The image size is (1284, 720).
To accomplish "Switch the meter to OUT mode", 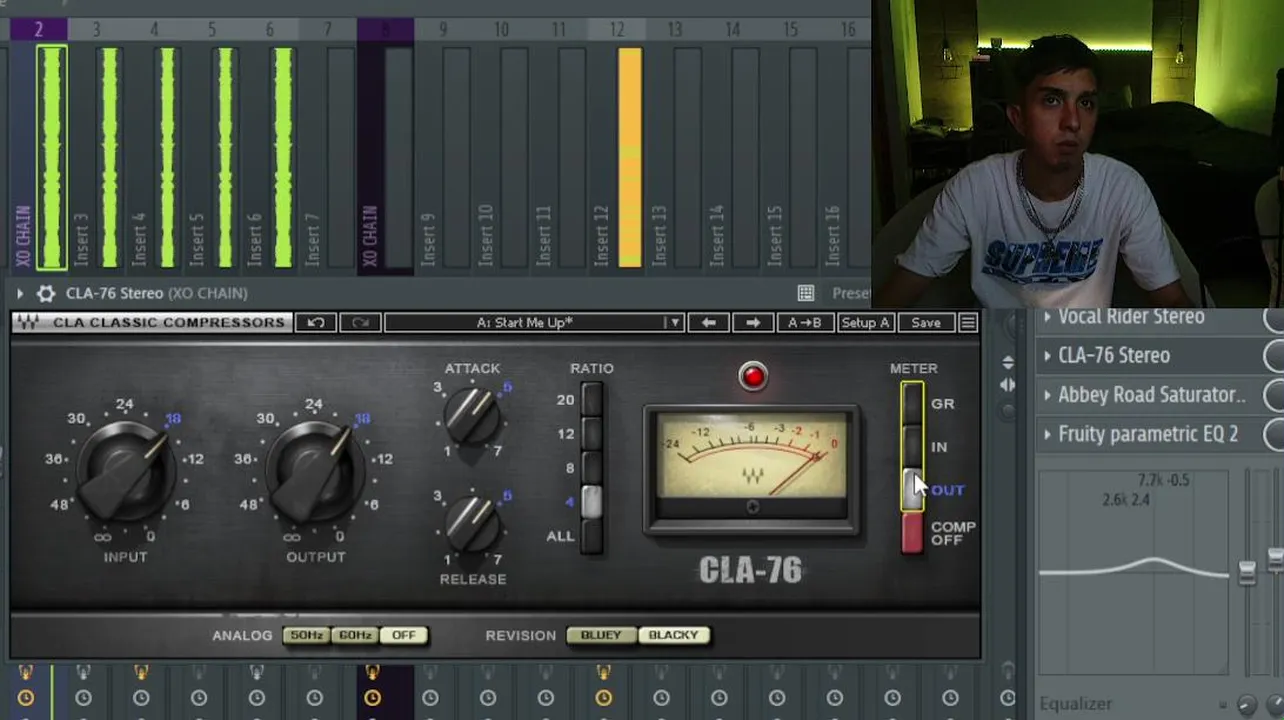I will tap(912, 489).
